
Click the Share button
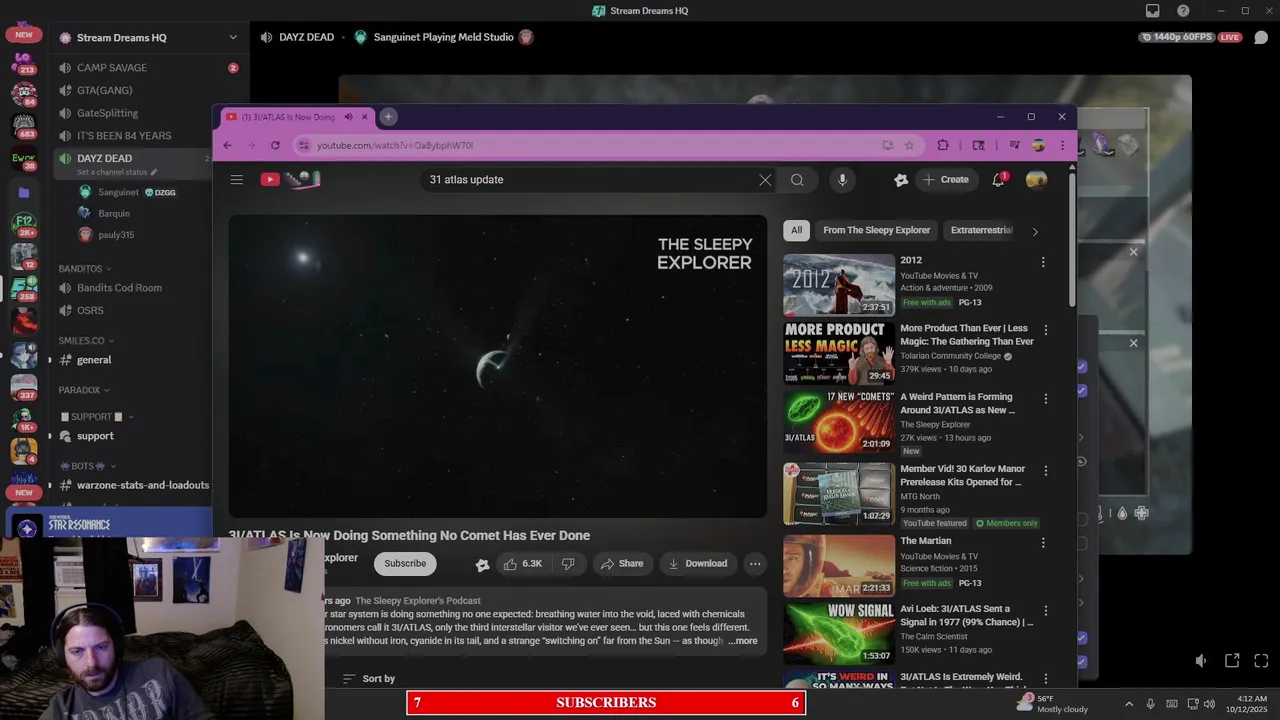click(x=621, y=564)
